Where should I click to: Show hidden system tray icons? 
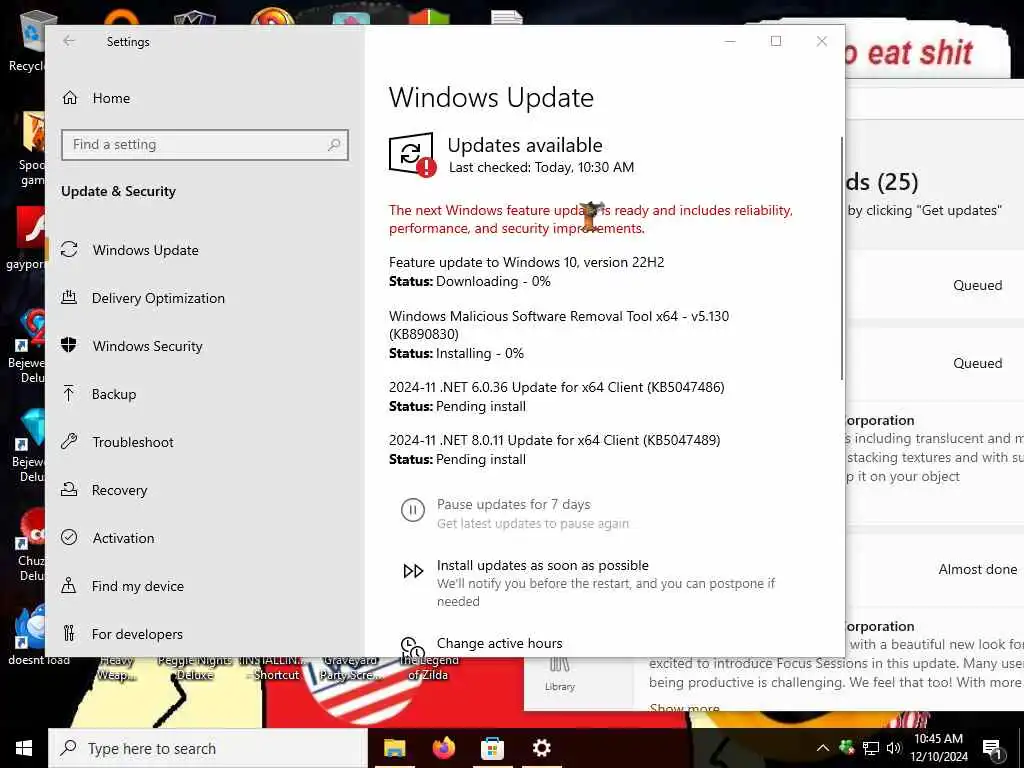[x=823, y=748]
